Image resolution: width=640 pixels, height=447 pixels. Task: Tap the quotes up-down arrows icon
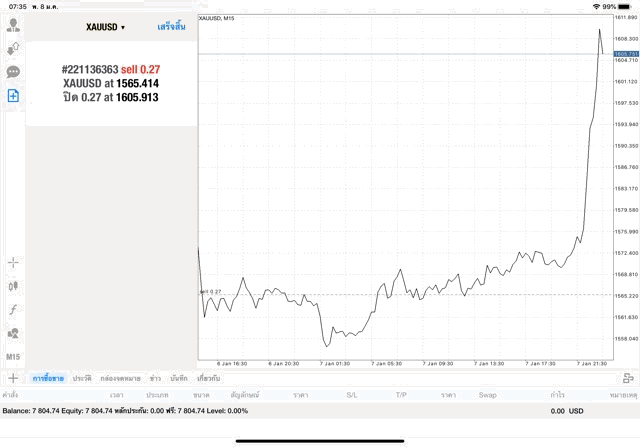point(13,49)
